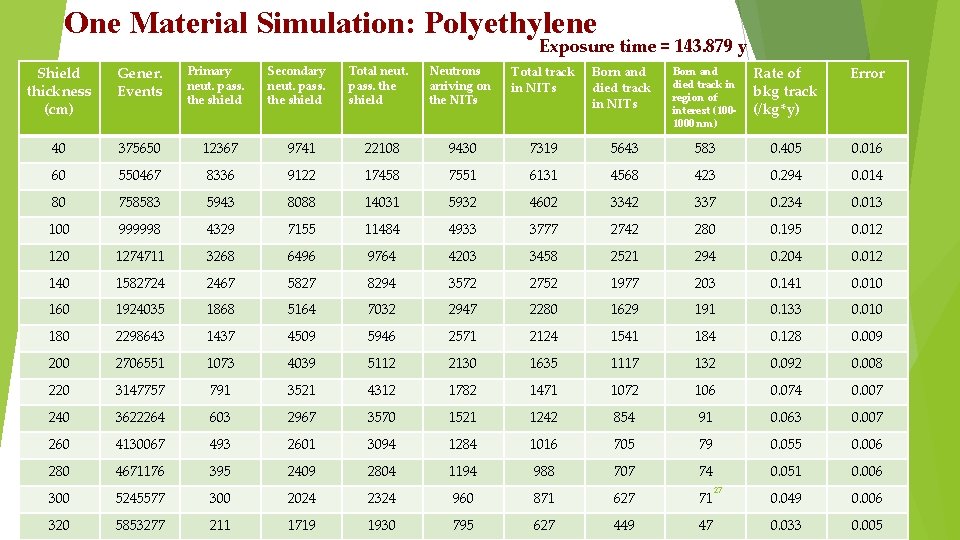Click the cell showing 3570
This screenshot has width=960, height=540.
(x=382, y=417)
